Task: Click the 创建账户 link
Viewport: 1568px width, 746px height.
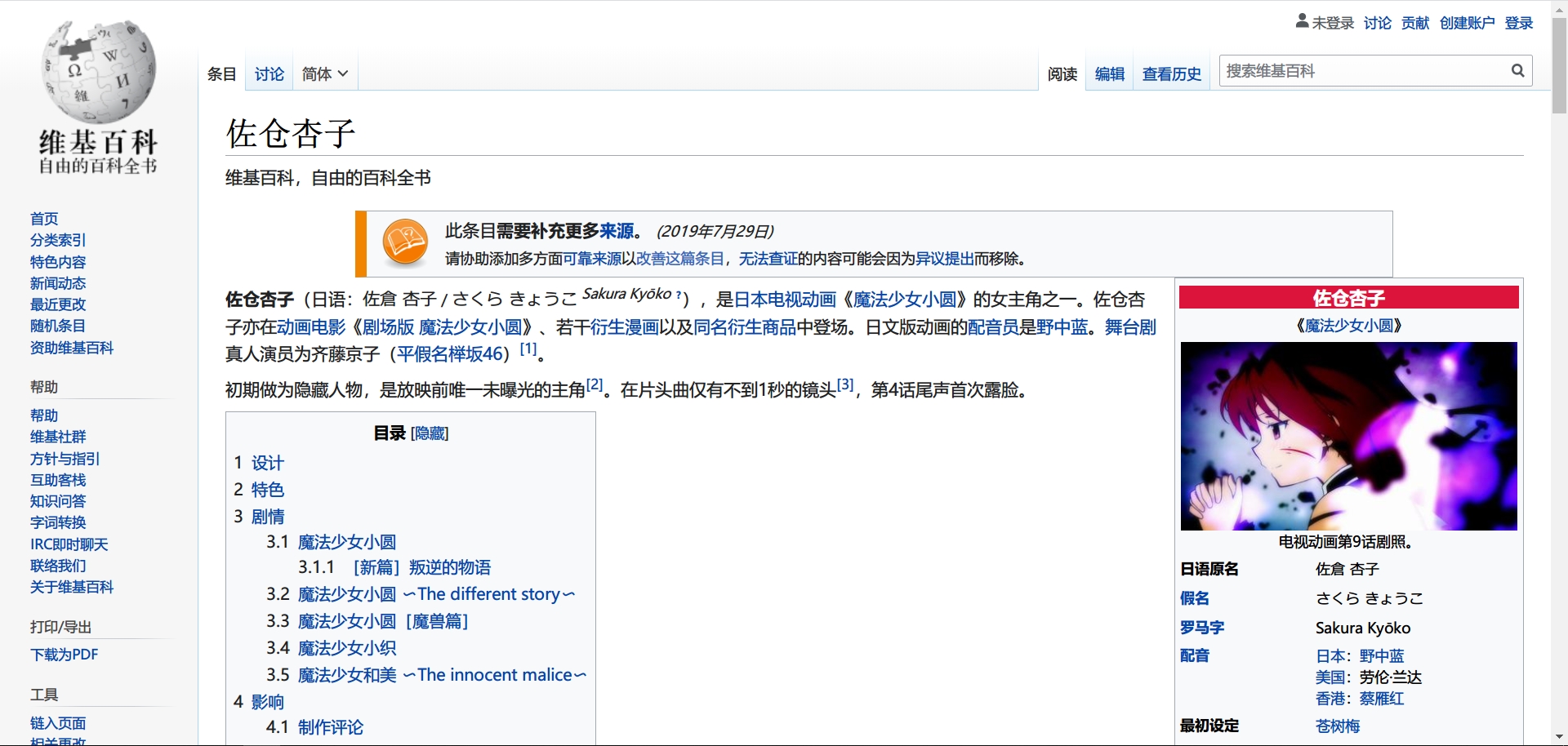Action: 1467,23
